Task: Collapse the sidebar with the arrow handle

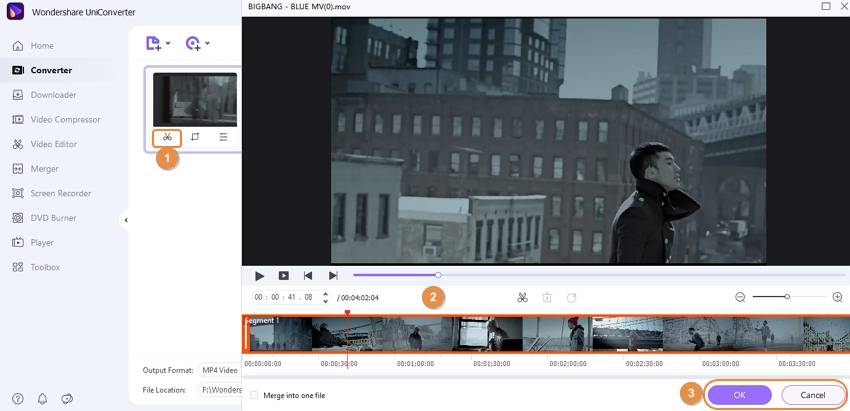Action: 125,220
